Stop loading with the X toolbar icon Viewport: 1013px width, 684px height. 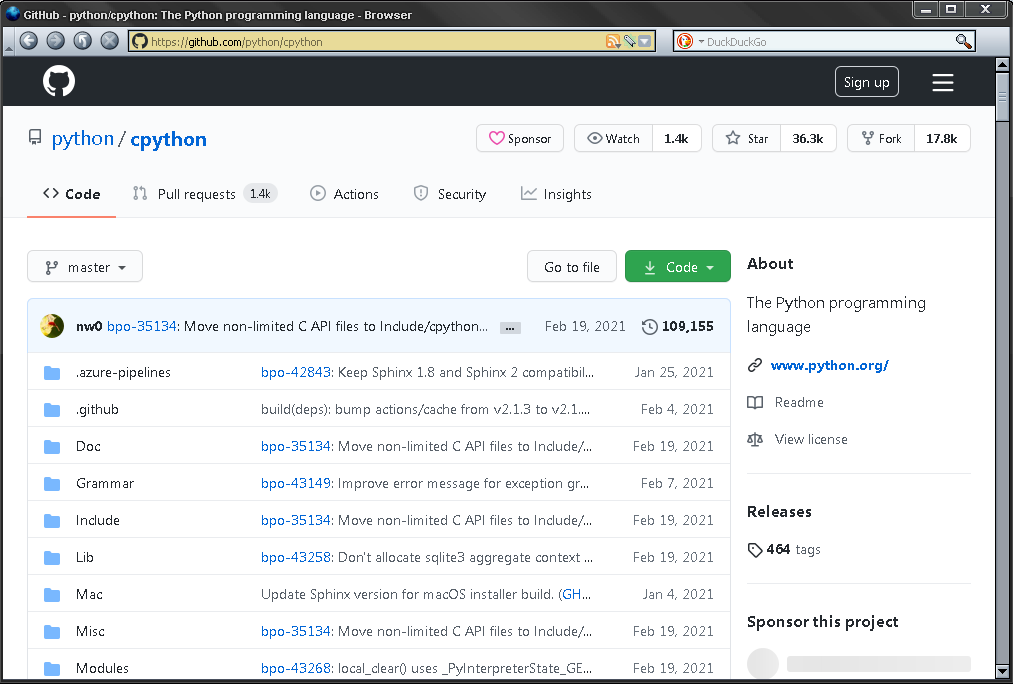tap(110, 41)
